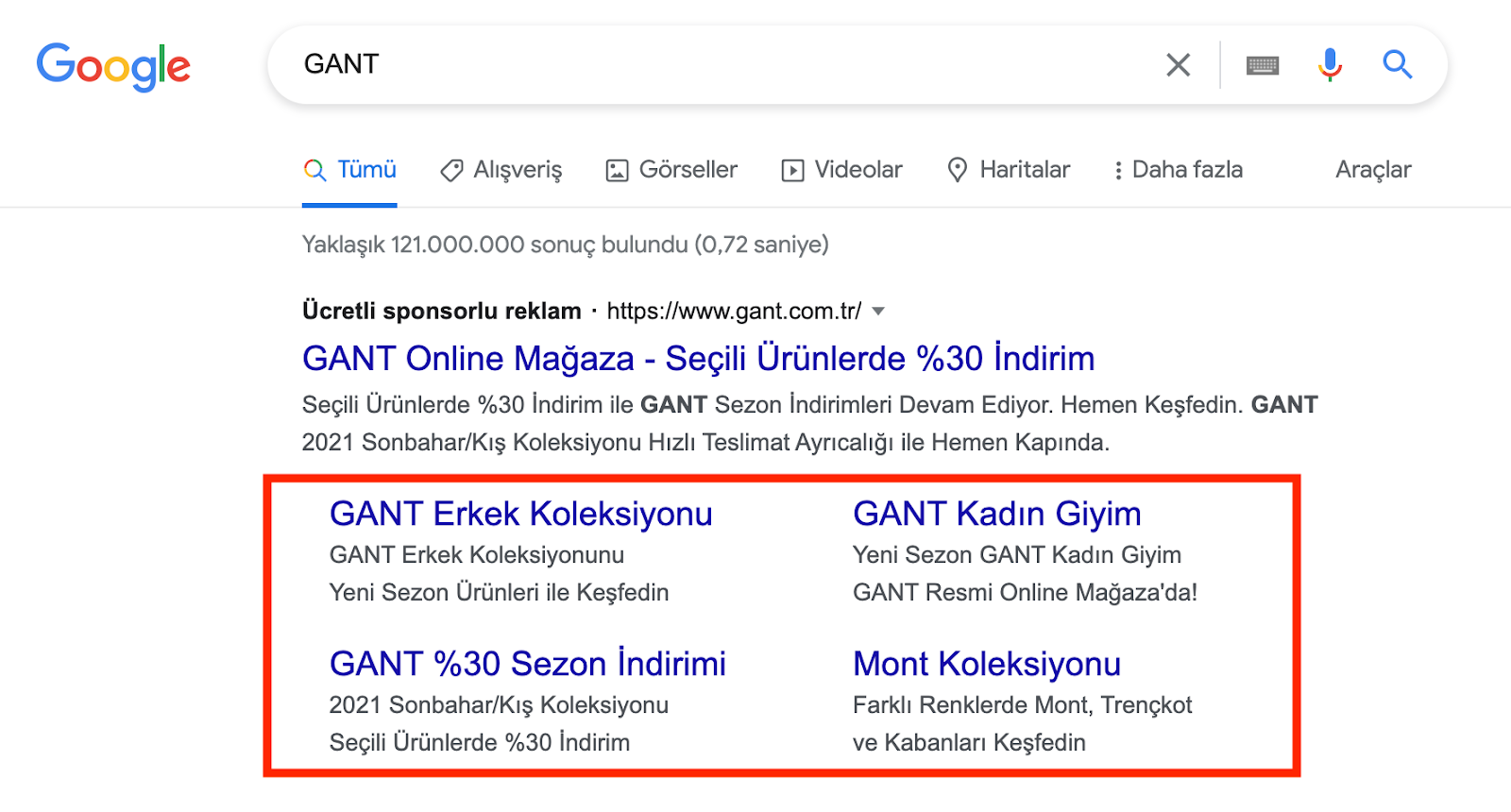1511x812 pixels.
Task: Click the text 'GANT Resmi Online Mağaza'da!'
Action: 1026,593
